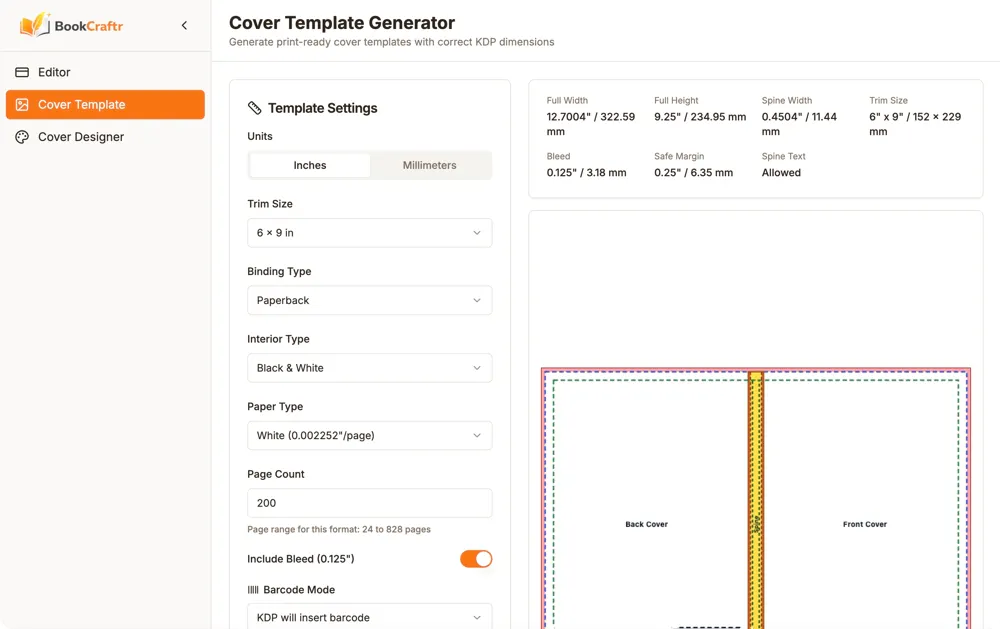Click the Safe Margin value 0.25" / 6.35 mm
The height and width of the screenshot is (629, 1000).
[693, 172]
